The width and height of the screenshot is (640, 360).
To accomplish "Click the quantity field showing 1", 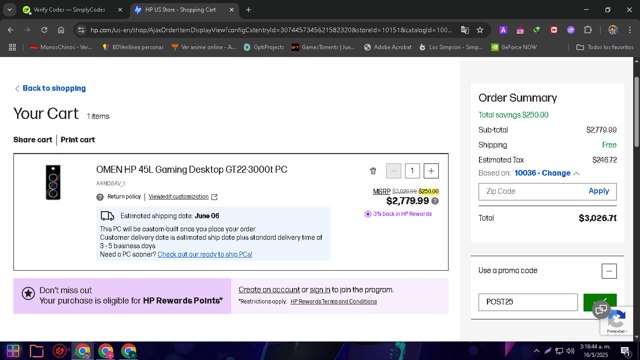I will click(412, 171).
